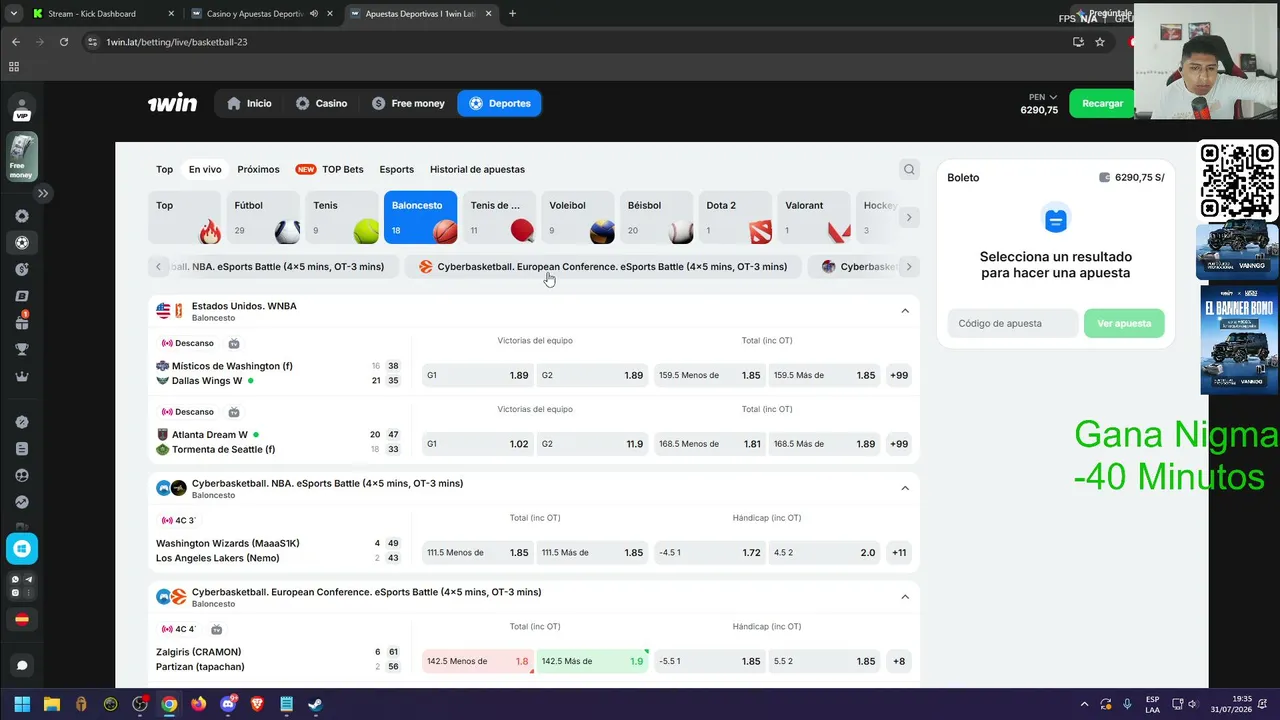Open the Casino navigation item
This screenshot has width=1280, height=720.
tap(321, 103)
